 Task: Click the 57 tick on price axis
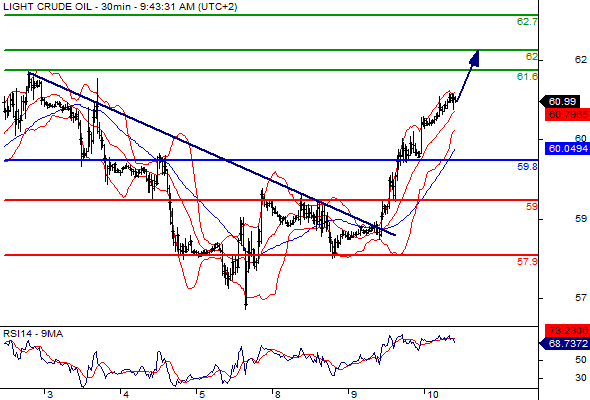[x=581, y=298]
